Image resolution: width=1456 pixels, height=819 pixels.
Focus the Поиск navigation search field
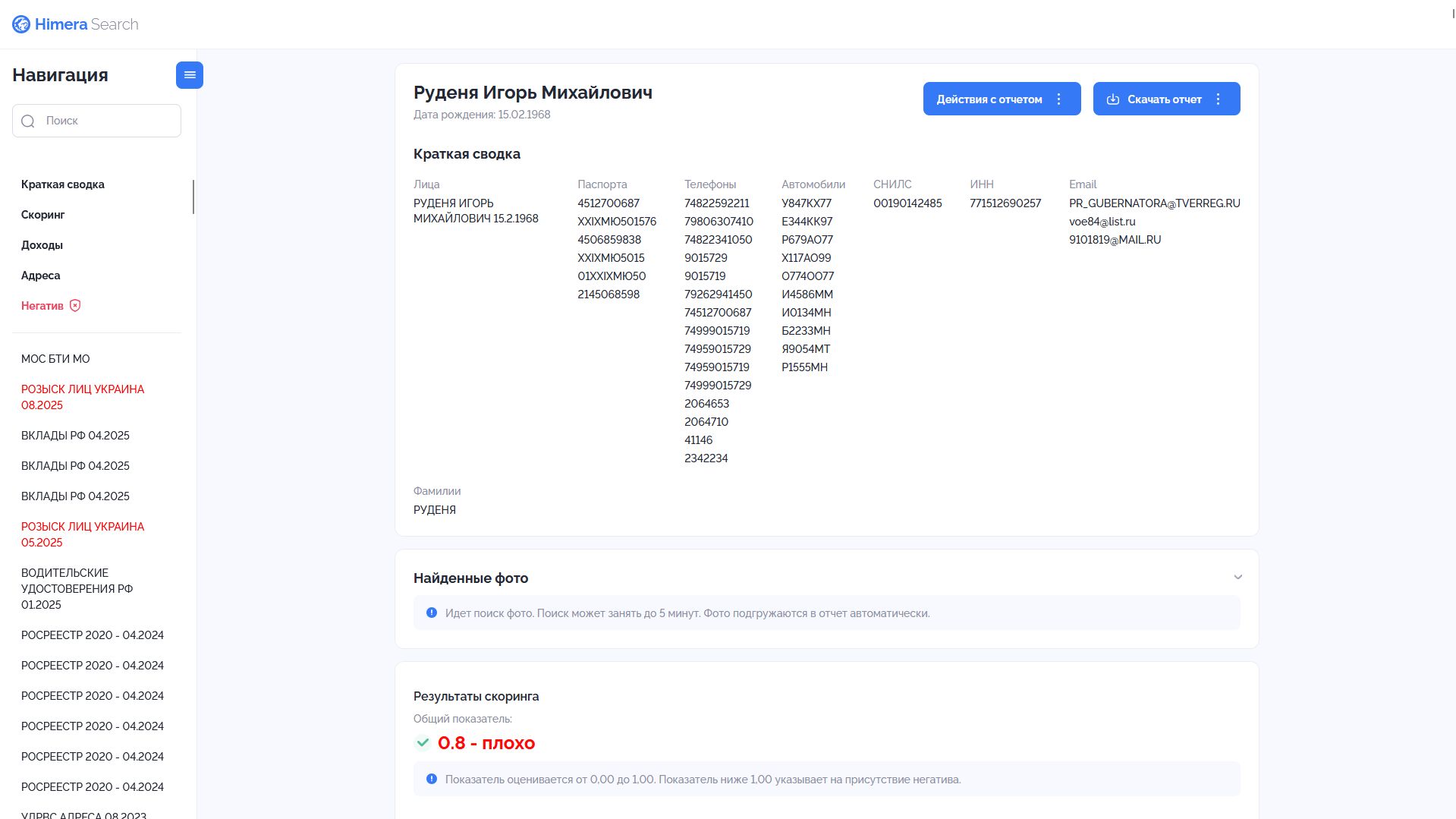pos(96,121)
